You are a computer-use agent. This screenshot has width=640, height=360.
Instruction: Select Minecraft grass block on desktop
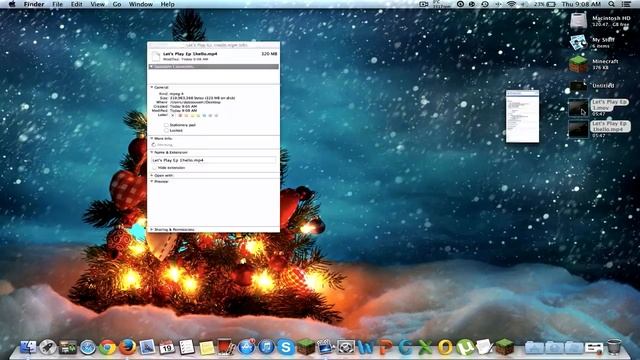[x=578, y=64]
